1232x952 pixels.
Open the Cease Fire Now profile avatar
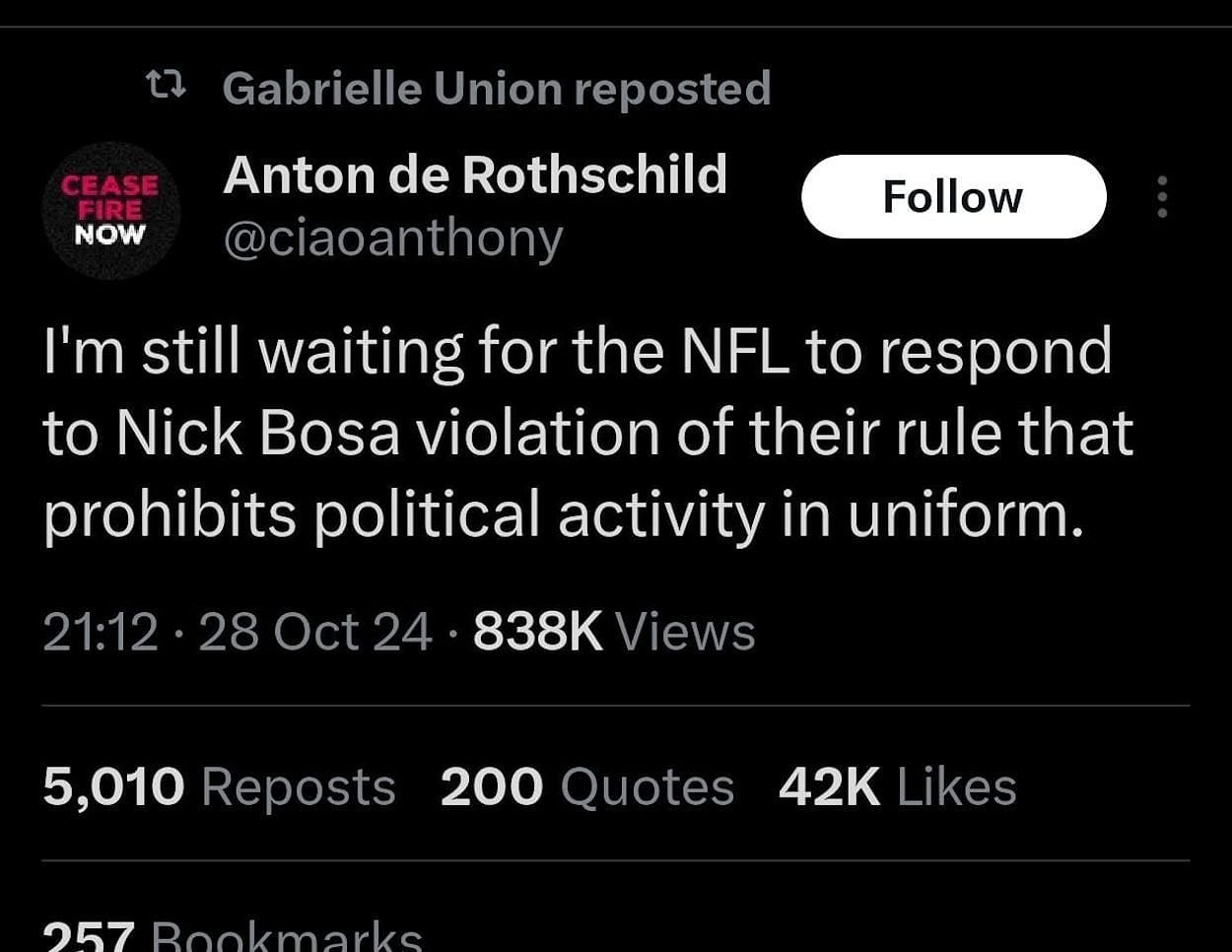[x=110, y=210]
